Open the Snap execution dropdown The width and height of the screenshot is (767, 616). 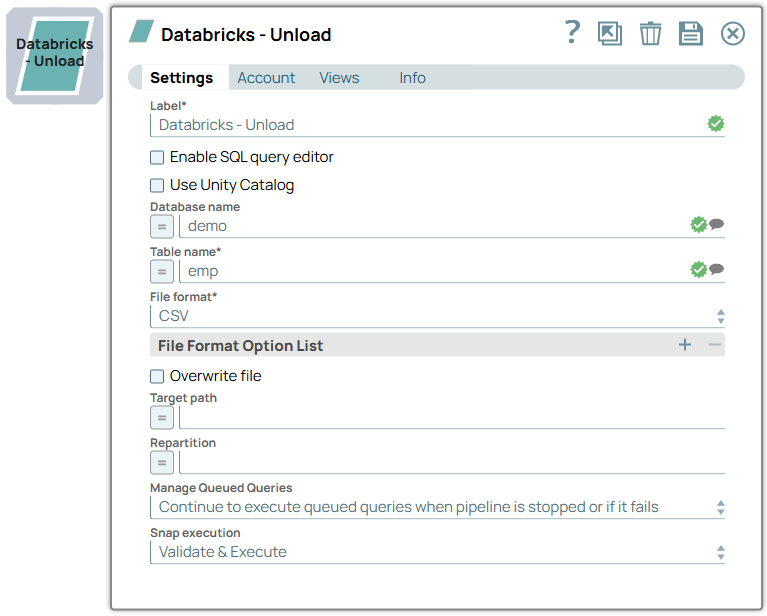(x=437, y=552)
